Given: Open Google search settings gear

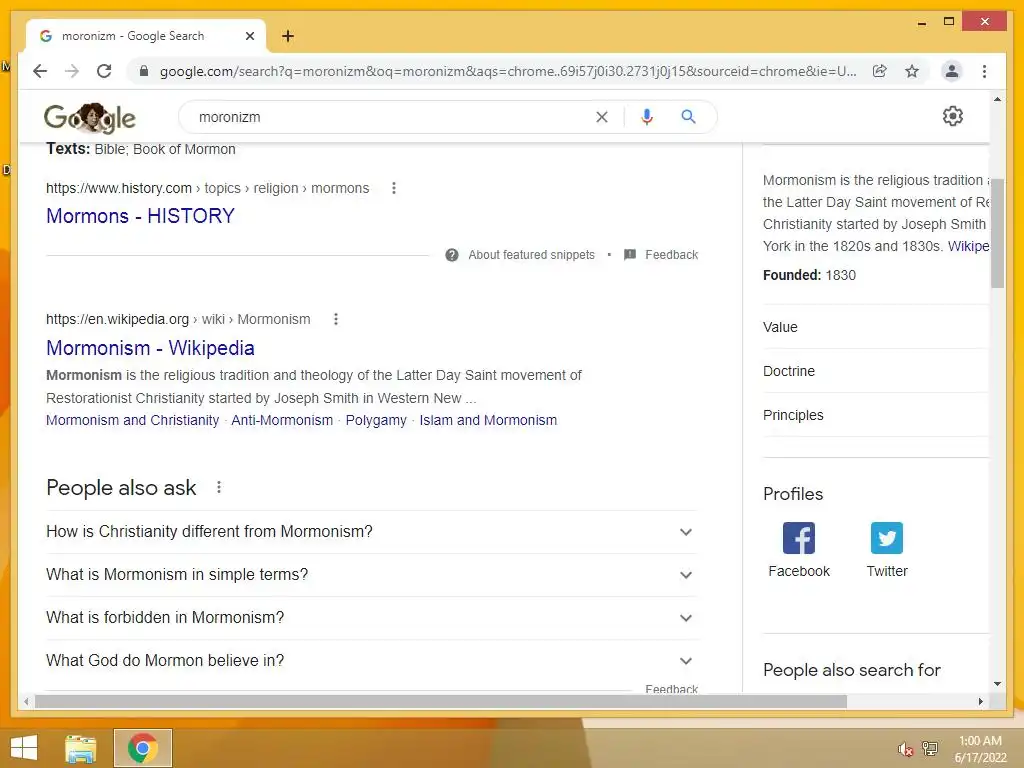Looking at the screenshot, I should tap(953, 116).
